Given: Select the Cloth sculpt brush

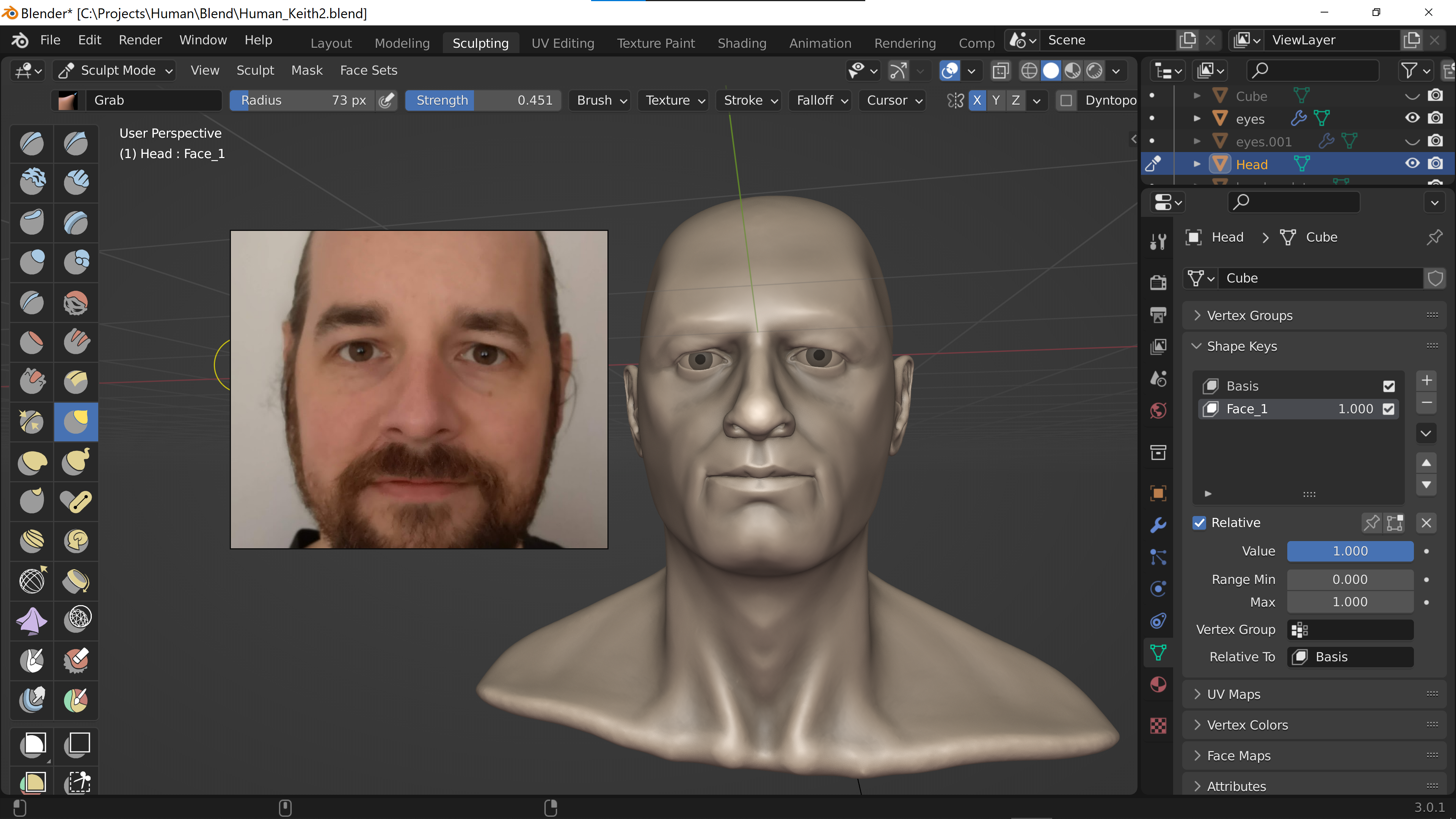Looking at the screenshot, I should pos(31,620).
